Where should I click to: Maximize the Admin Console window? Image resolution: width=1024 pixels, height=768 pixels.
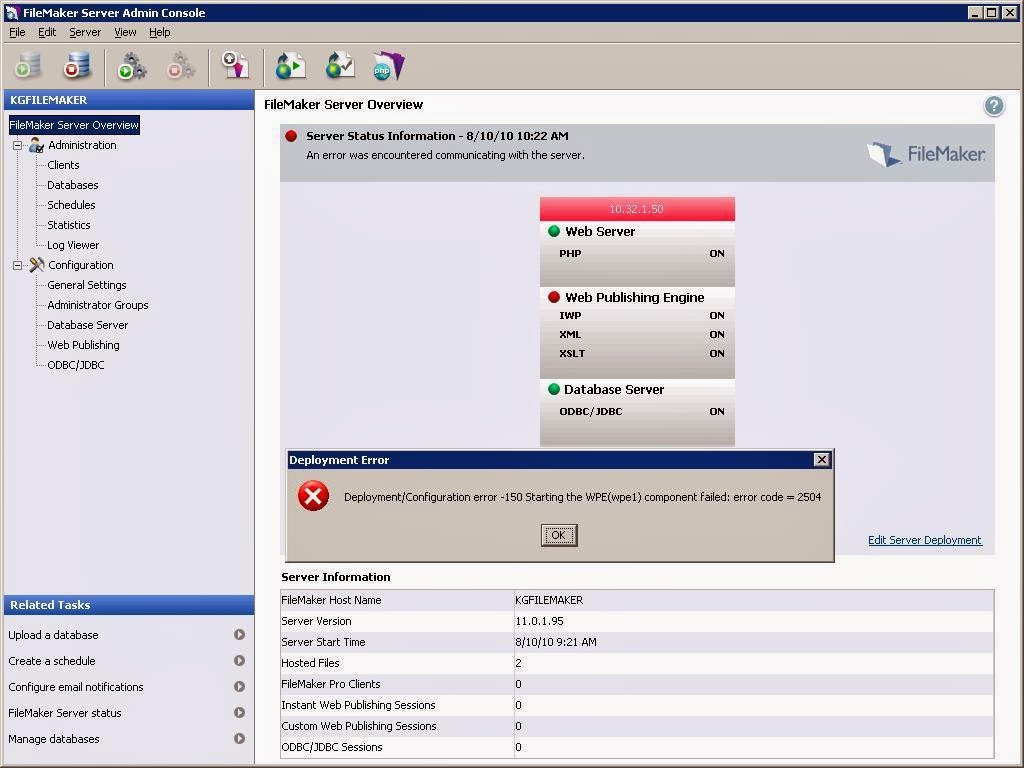click(x=991, y=12)
